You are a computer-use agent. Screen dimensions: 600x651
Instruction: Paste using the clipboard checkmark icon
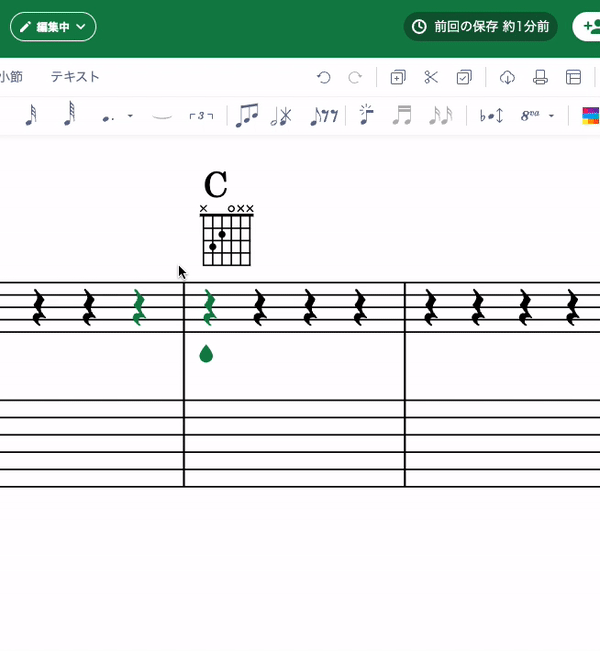(464, 77)
